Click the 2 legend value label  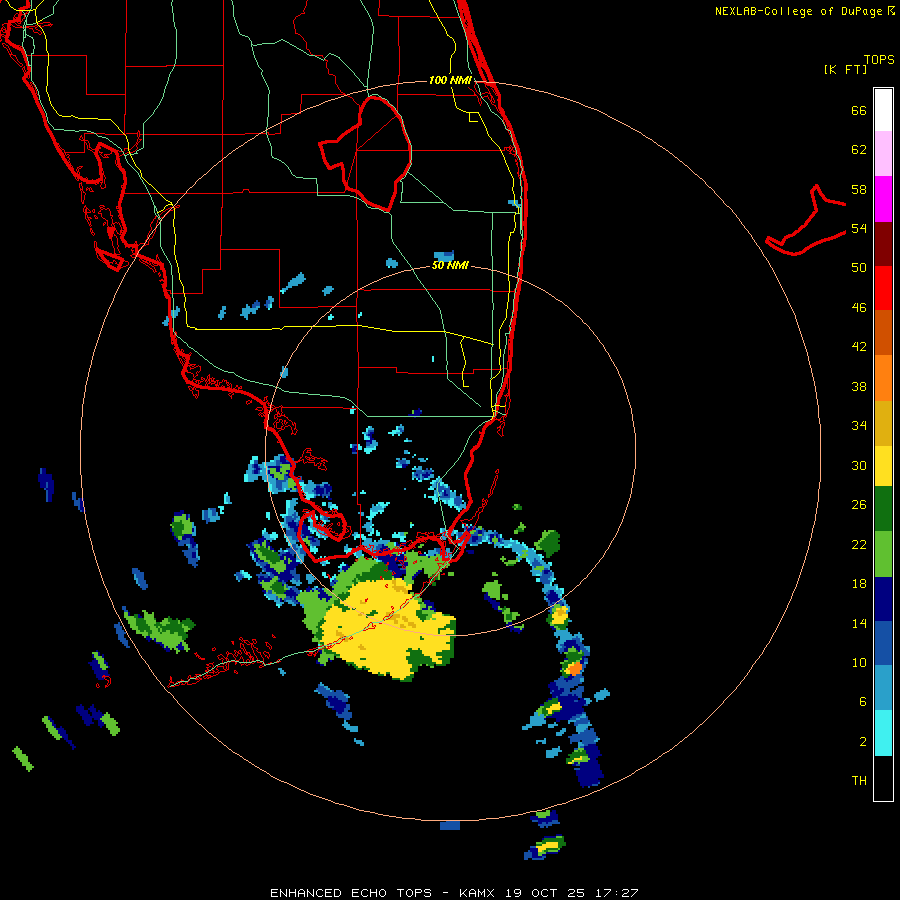[x=863, y=742]
